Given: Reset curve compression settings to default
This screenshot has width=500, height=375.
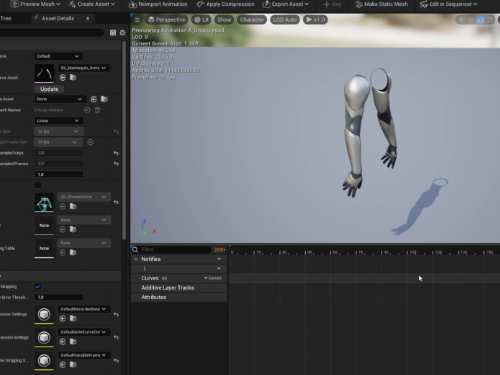Looking at the screenshot, I should (x=116, y=338).
